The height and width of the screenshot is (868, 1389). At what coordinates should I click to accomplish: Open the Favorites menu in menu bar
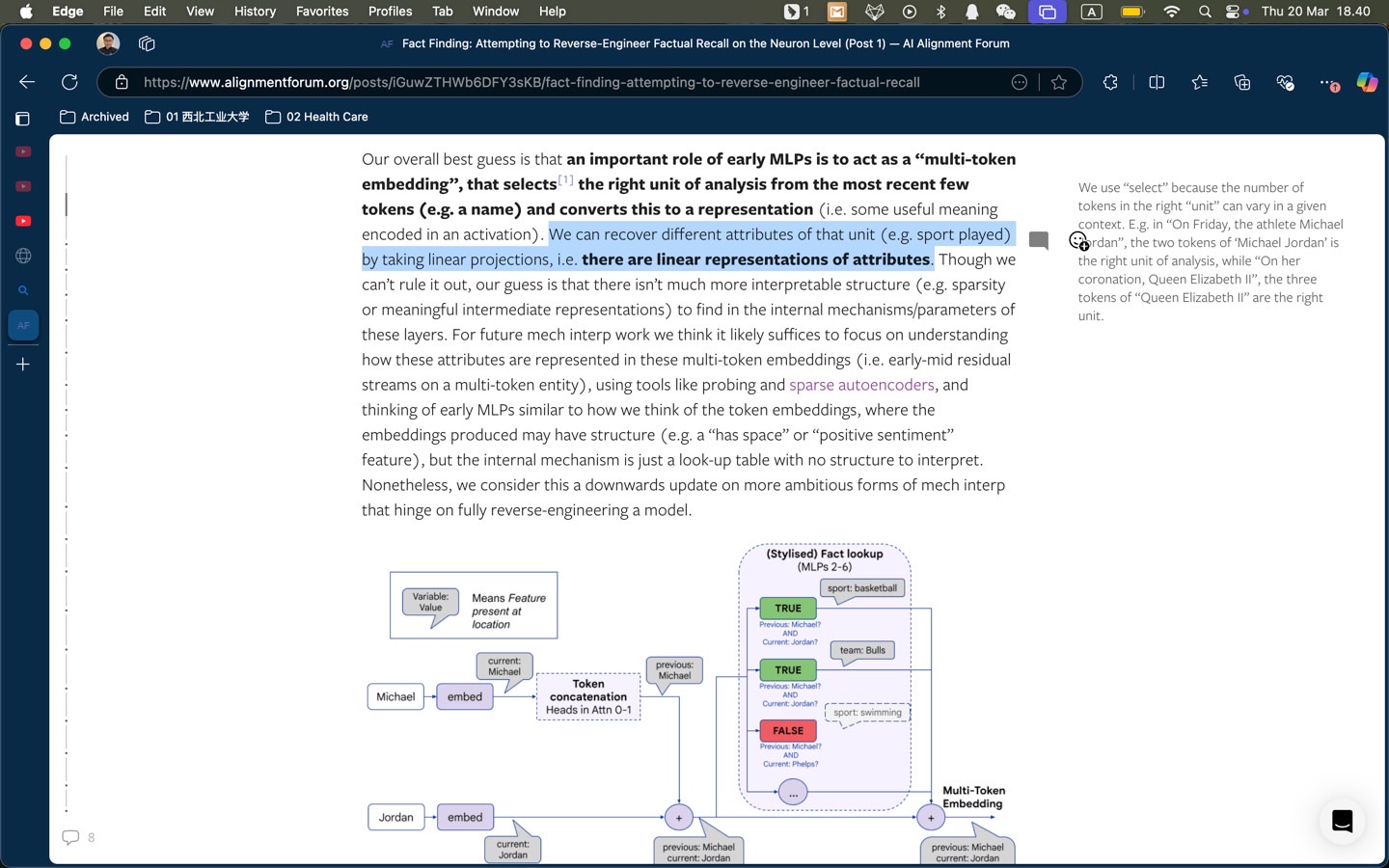pos(322,12)
